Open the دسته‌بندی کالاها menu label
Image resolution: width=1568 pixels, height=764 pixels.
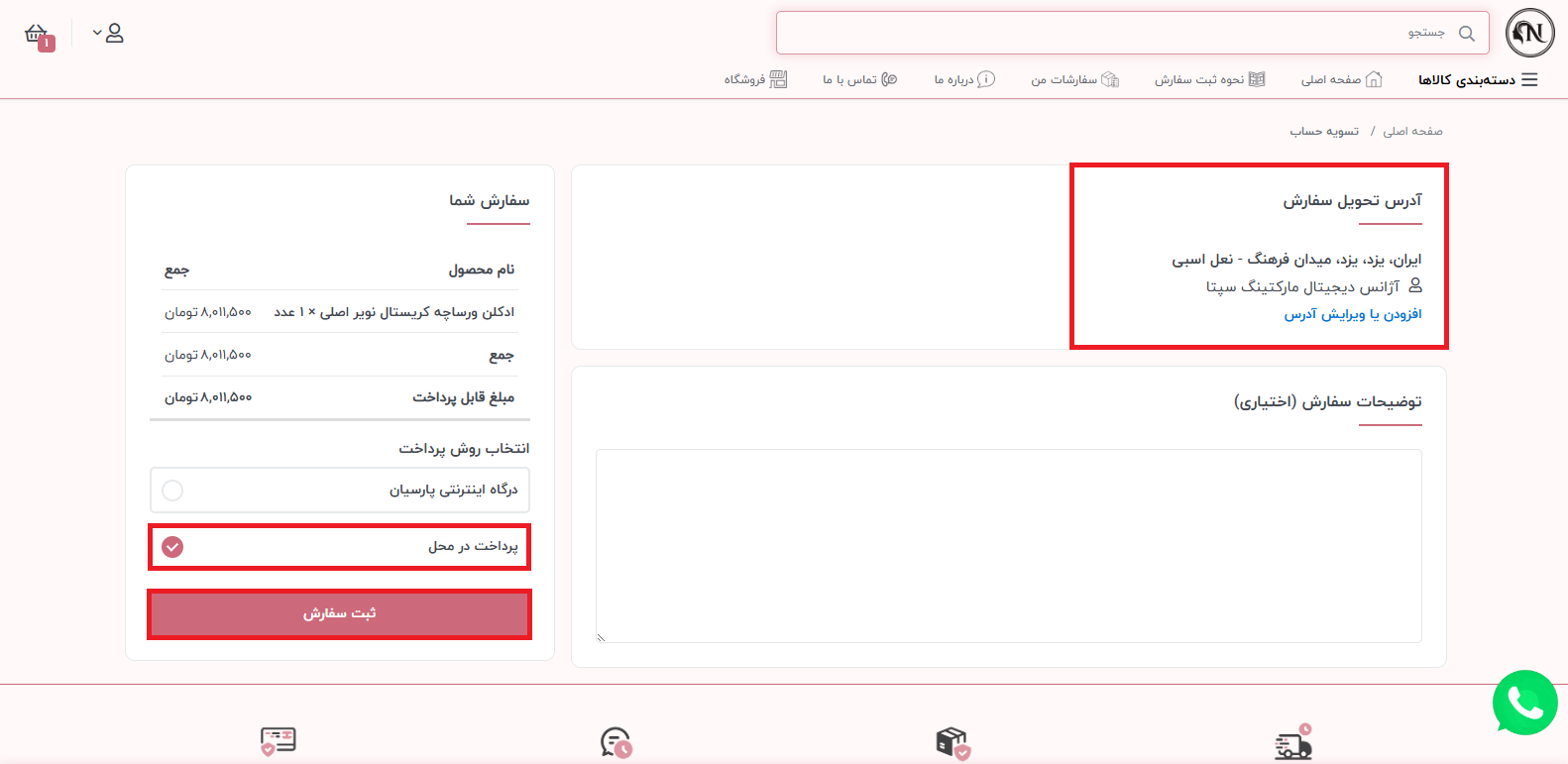[1467, 79]
